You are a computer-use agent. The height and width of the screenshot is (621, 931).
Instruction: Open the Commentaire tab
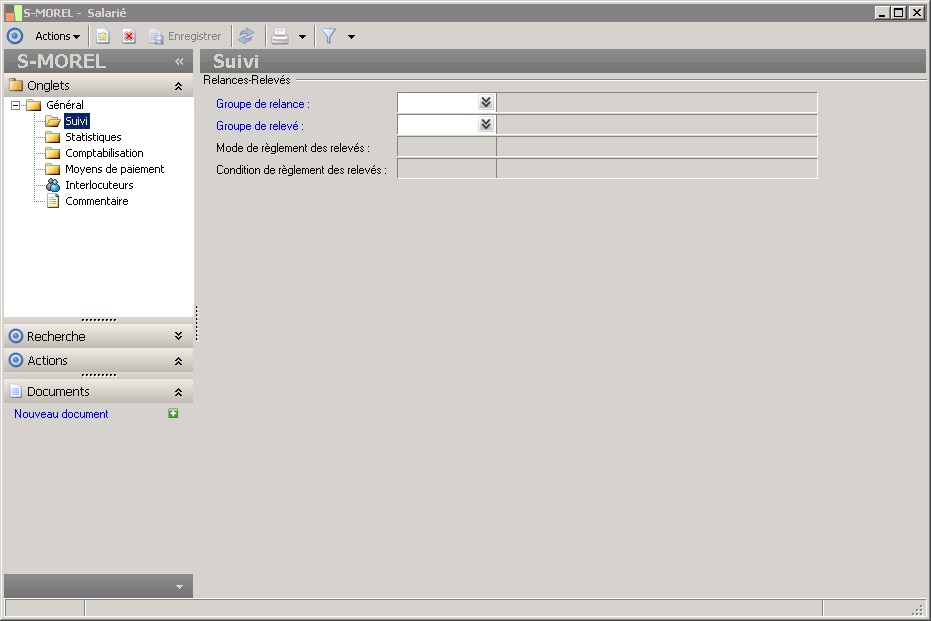click(97, 201)
